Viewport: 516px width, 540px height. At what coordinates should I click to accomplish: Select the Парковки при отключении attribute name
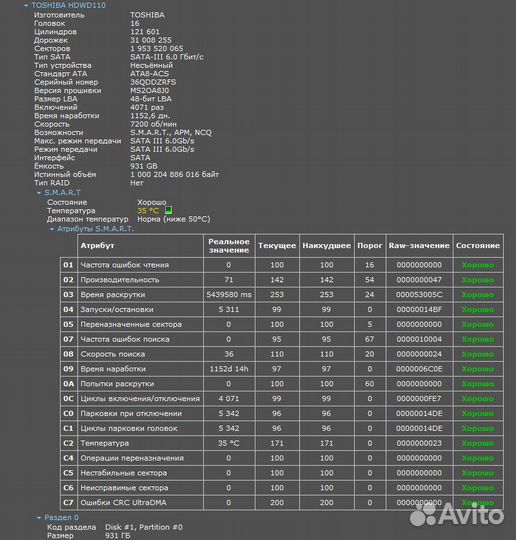pyautogui.click(x=131, y=413)
